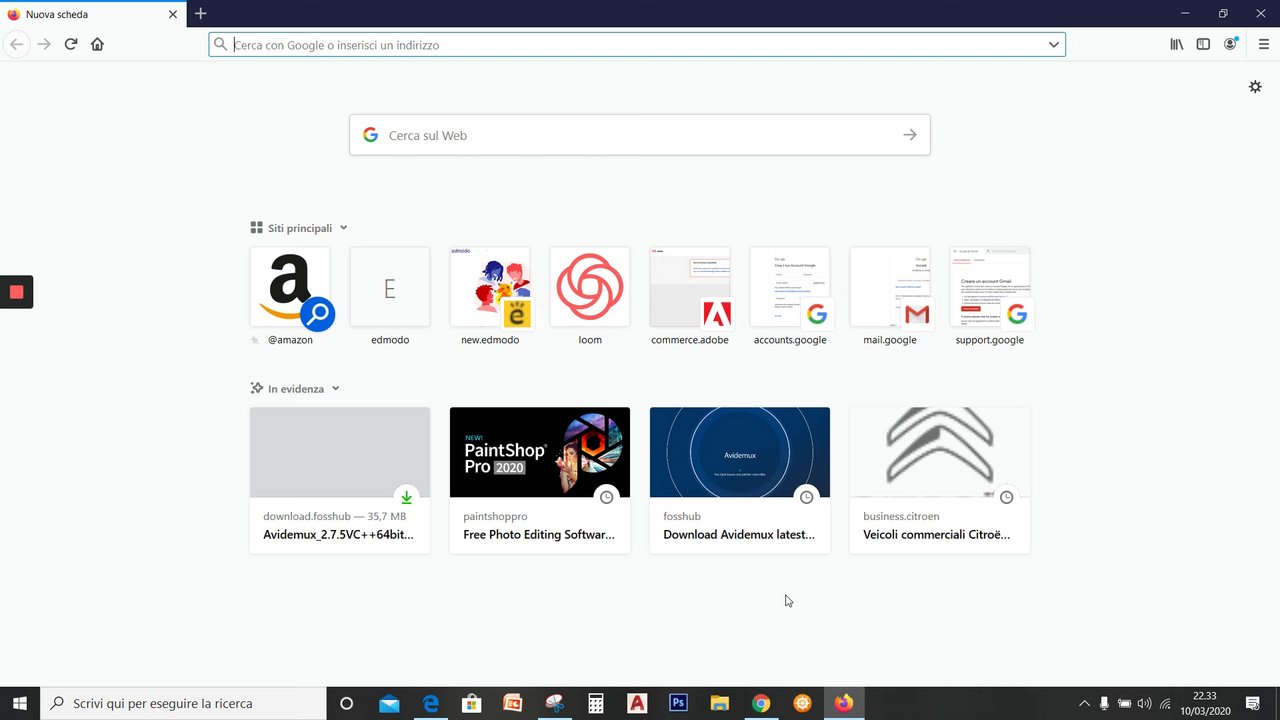This screenshot has height=720, width=1280.
Task: Collapse In evidenza section chevron
Action: tap(335, 388)
